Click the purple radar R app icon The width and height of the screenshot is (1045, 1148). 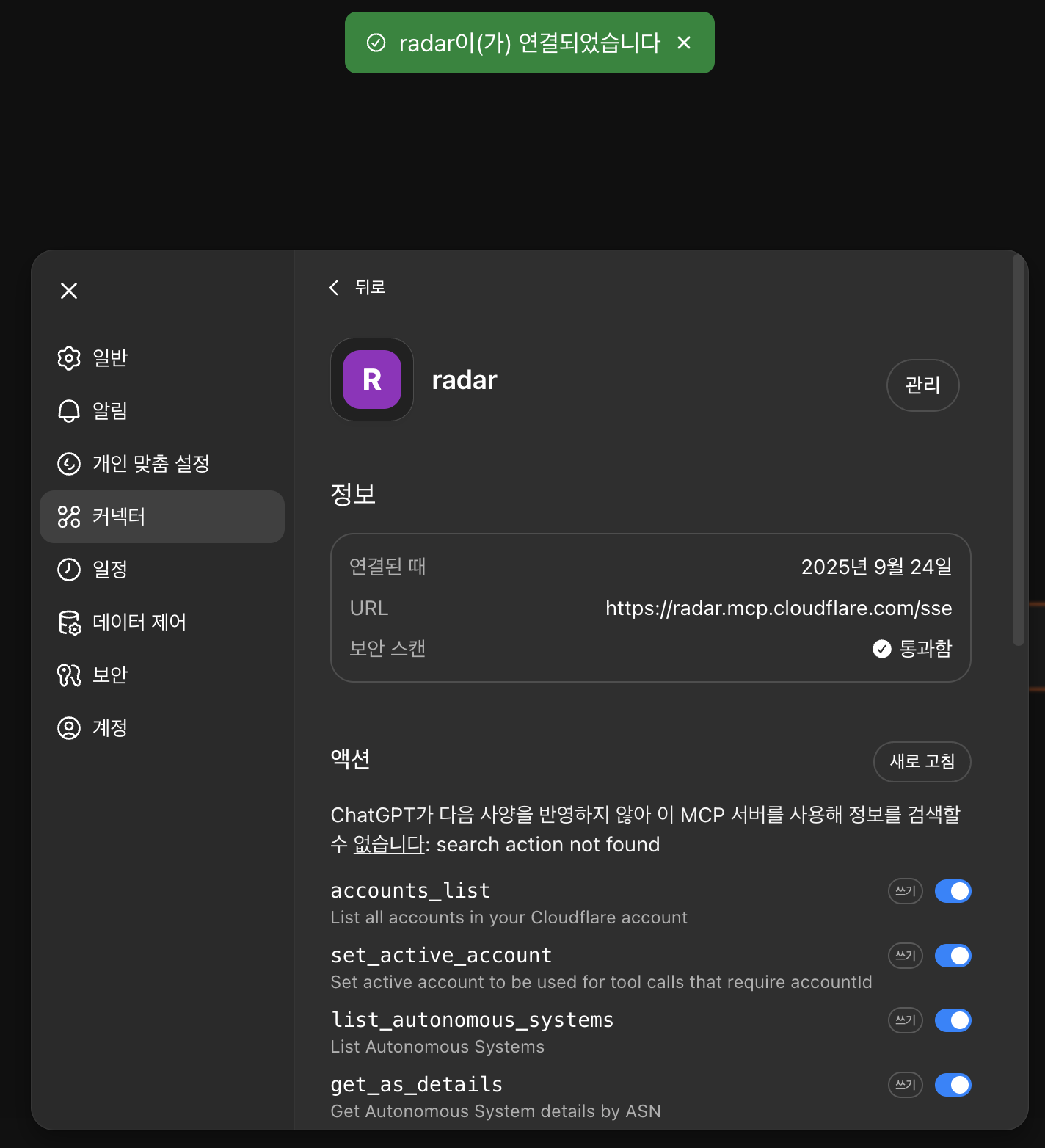click(x=372, y=379)
